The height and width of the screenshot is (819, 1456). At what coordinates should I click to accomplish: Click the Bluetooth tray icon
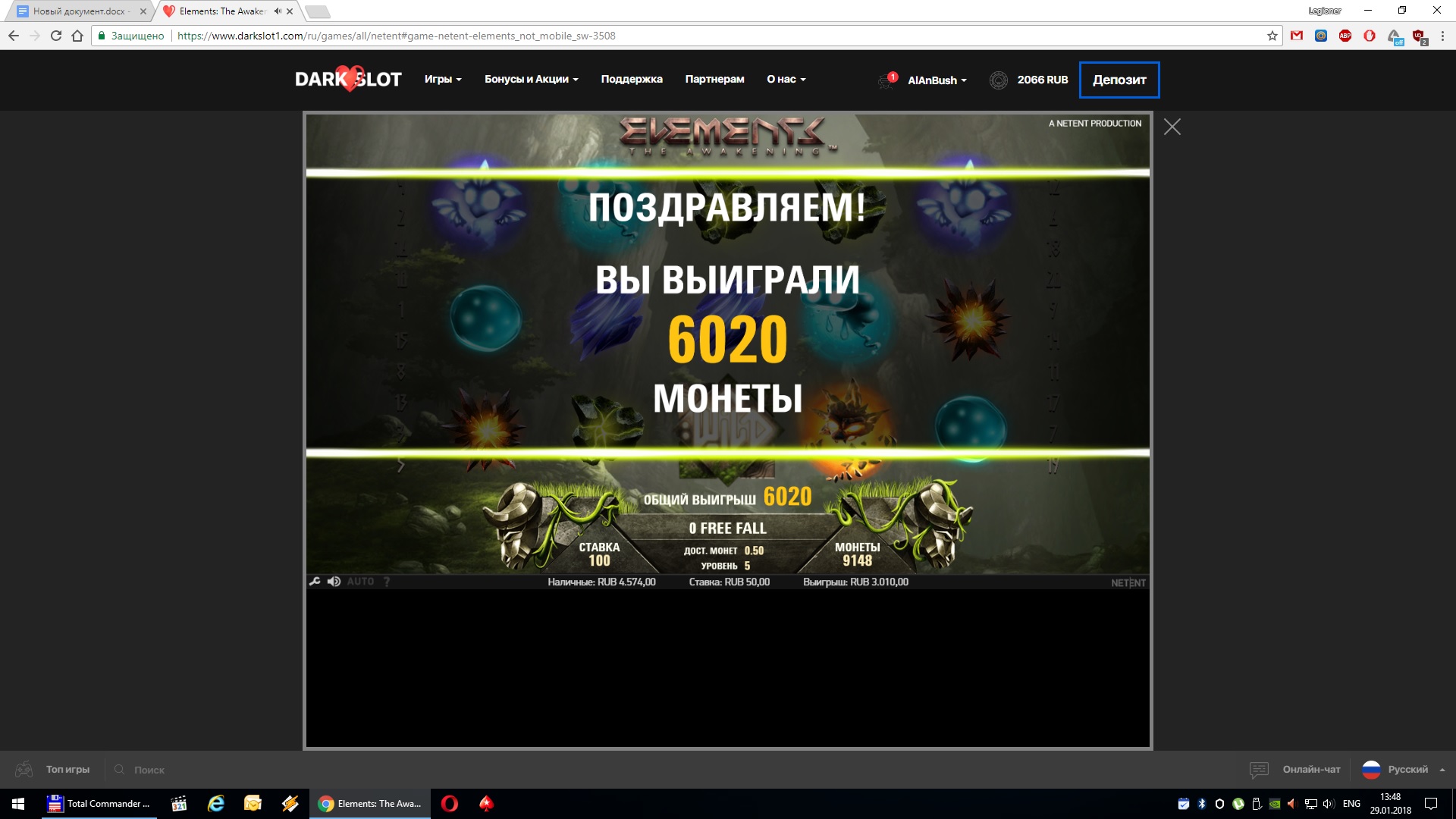click(x=1202, y=804)
